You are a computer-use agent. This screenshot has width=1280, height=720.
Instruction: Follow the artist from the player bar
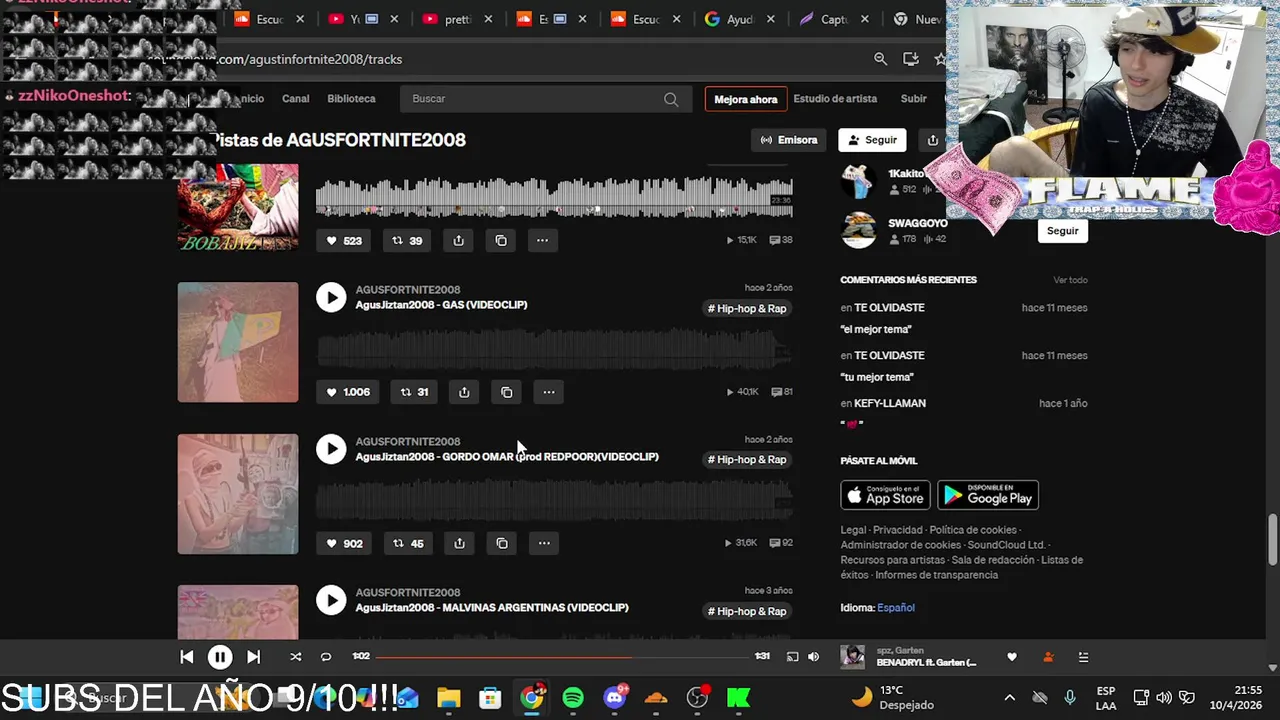coord(1048,657)
